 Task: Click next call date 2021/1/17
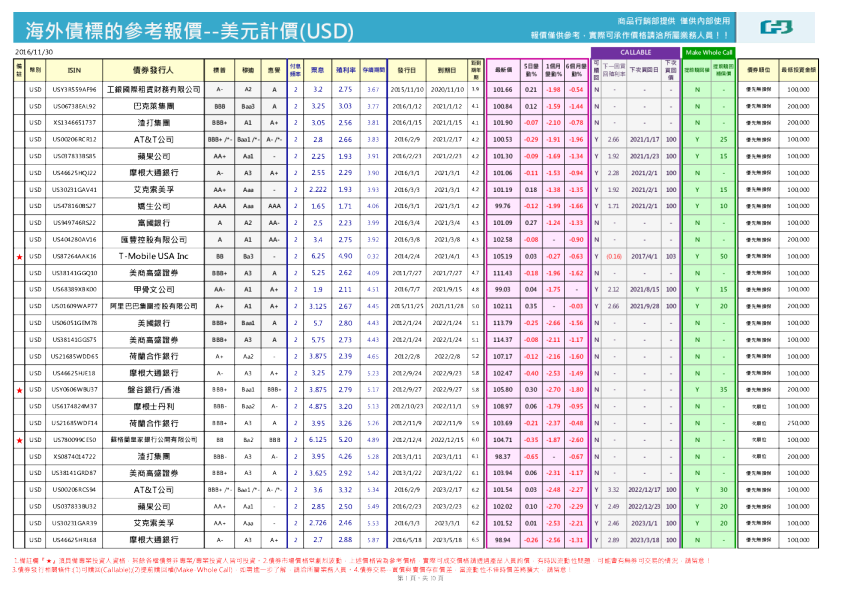pos(644,140)
